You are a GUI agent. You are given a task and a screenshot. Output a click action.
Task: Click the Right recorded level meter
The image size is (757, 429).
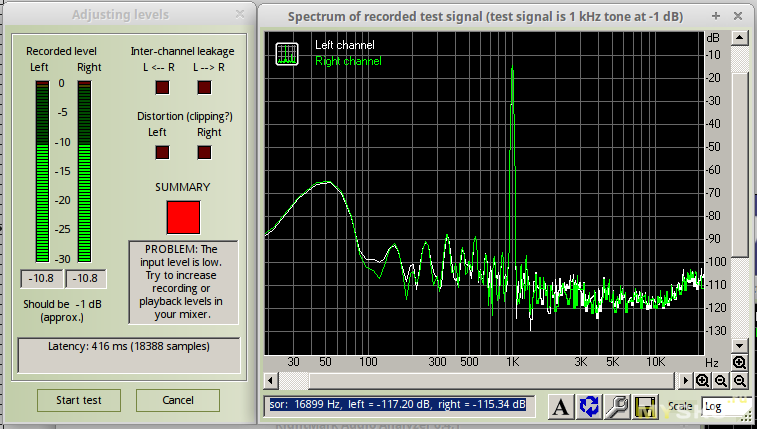84,172
